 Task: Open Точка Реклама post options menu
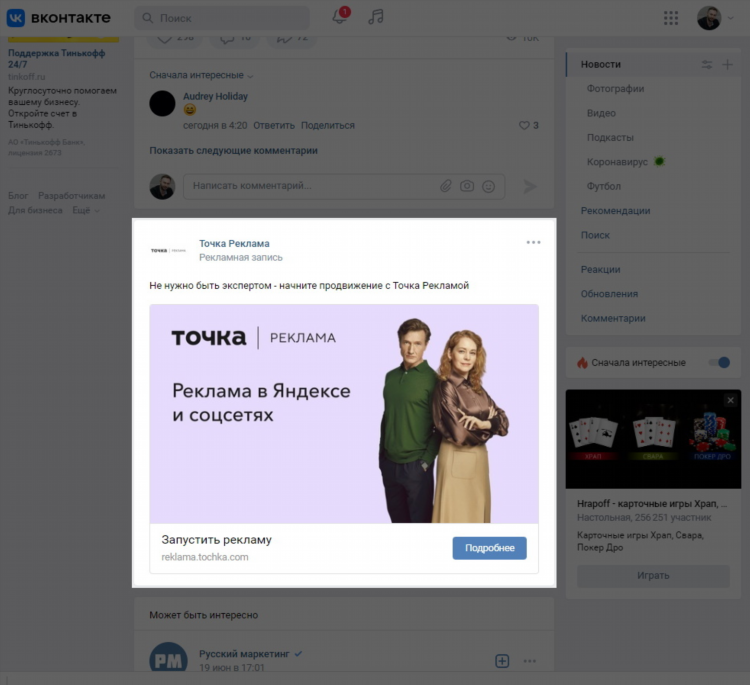533,243
